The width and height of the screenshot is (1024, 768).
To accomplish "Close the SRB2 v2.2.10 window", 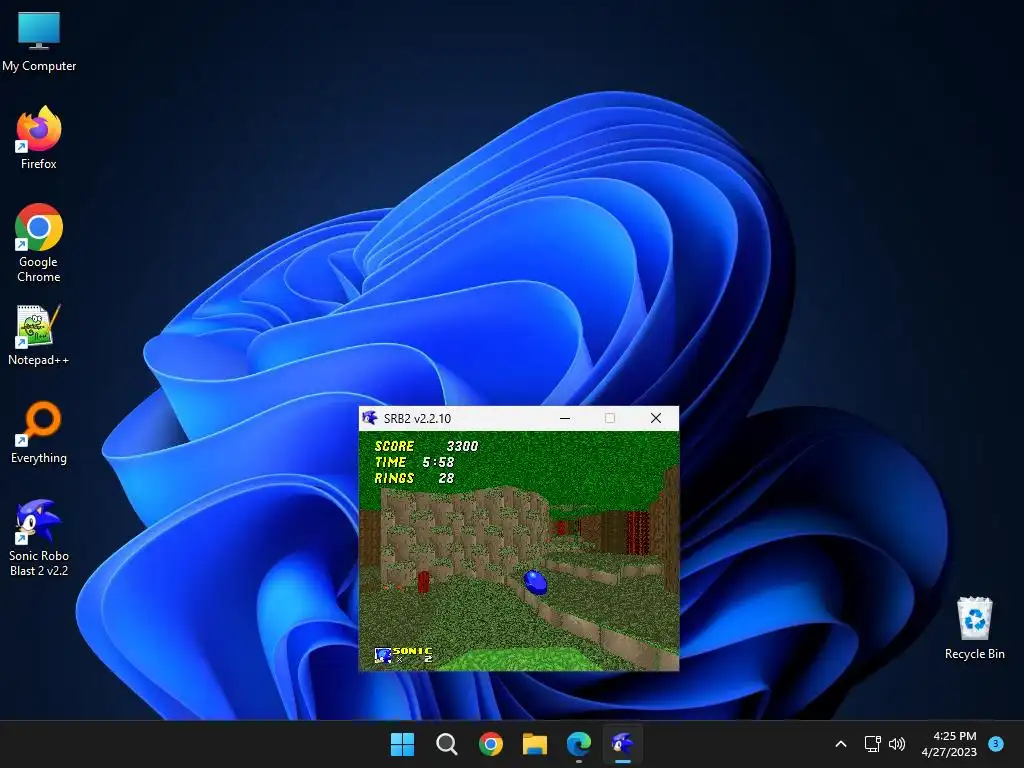I will (656, 418).
